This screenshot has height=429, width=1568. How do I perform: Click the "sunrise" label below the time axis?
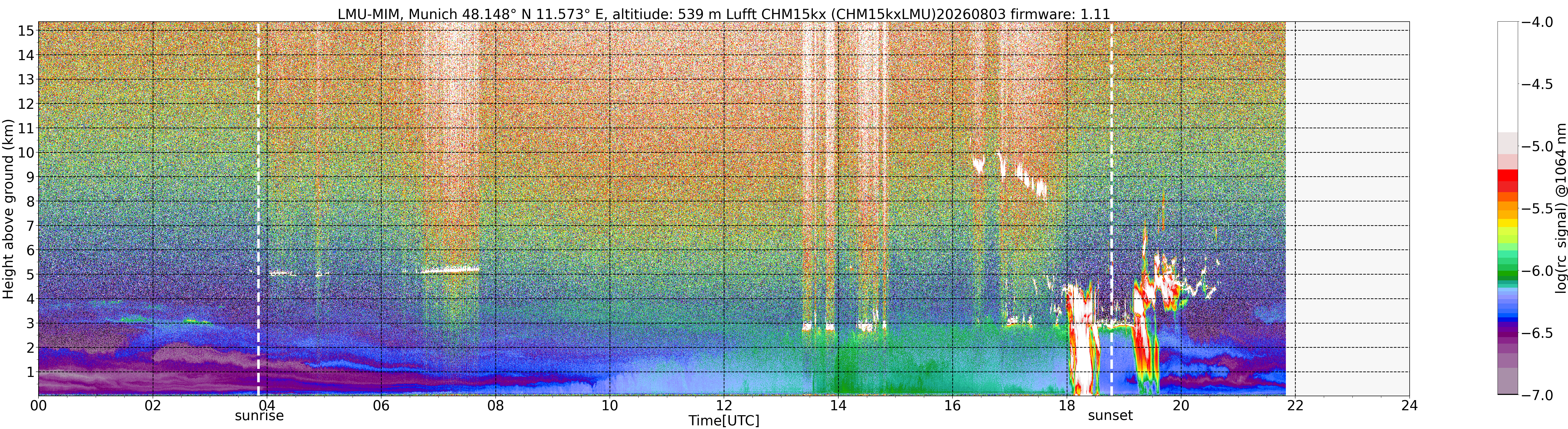[259, 415]
